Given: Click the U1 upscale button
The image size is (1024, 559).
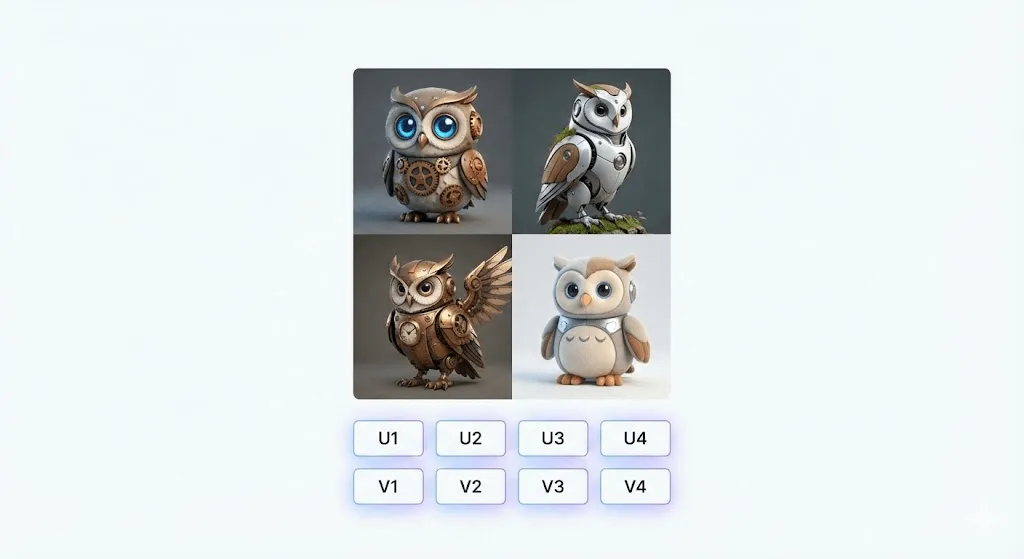Looking at the screenshot, I should (388, 438).
